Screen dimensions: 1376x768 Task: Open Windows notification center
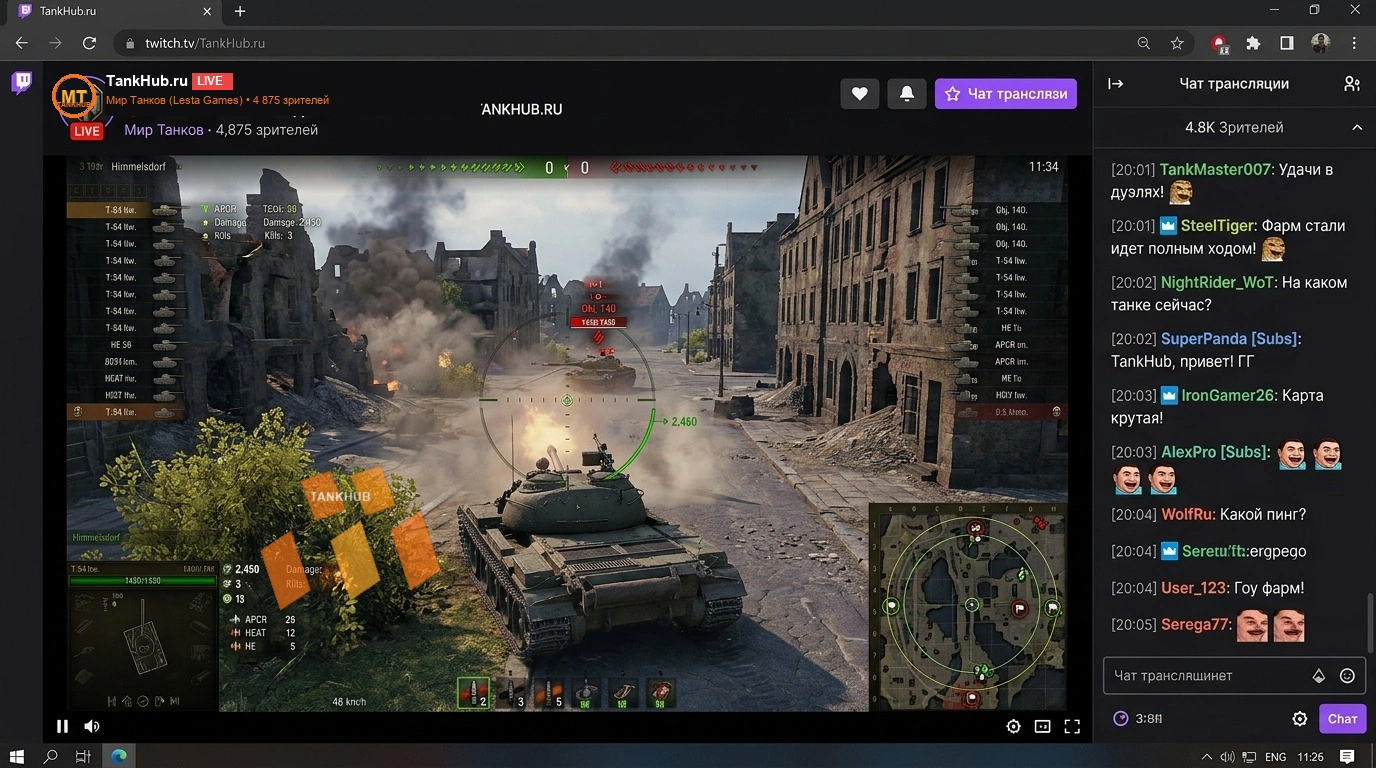tap(1347, 757)
